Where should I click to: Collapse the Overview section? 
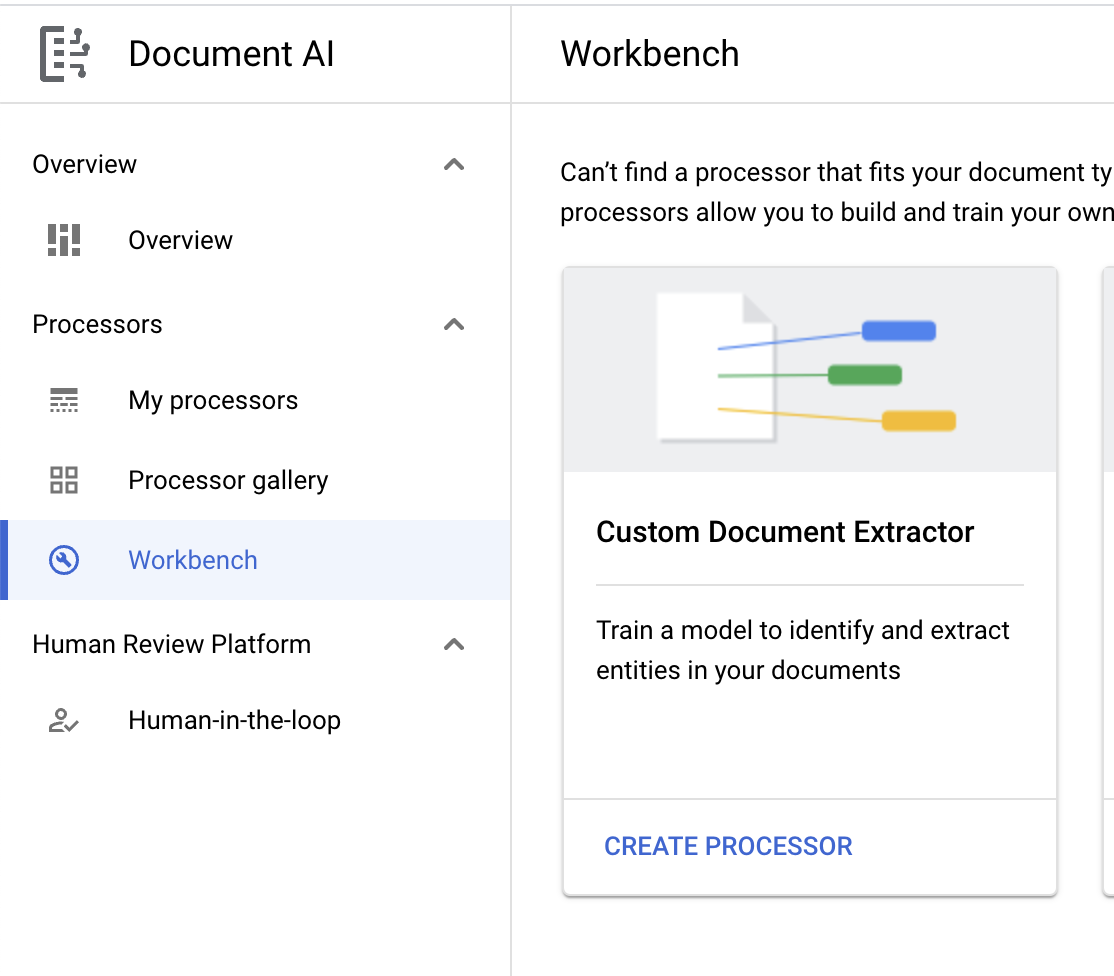[x=455, y=164]
